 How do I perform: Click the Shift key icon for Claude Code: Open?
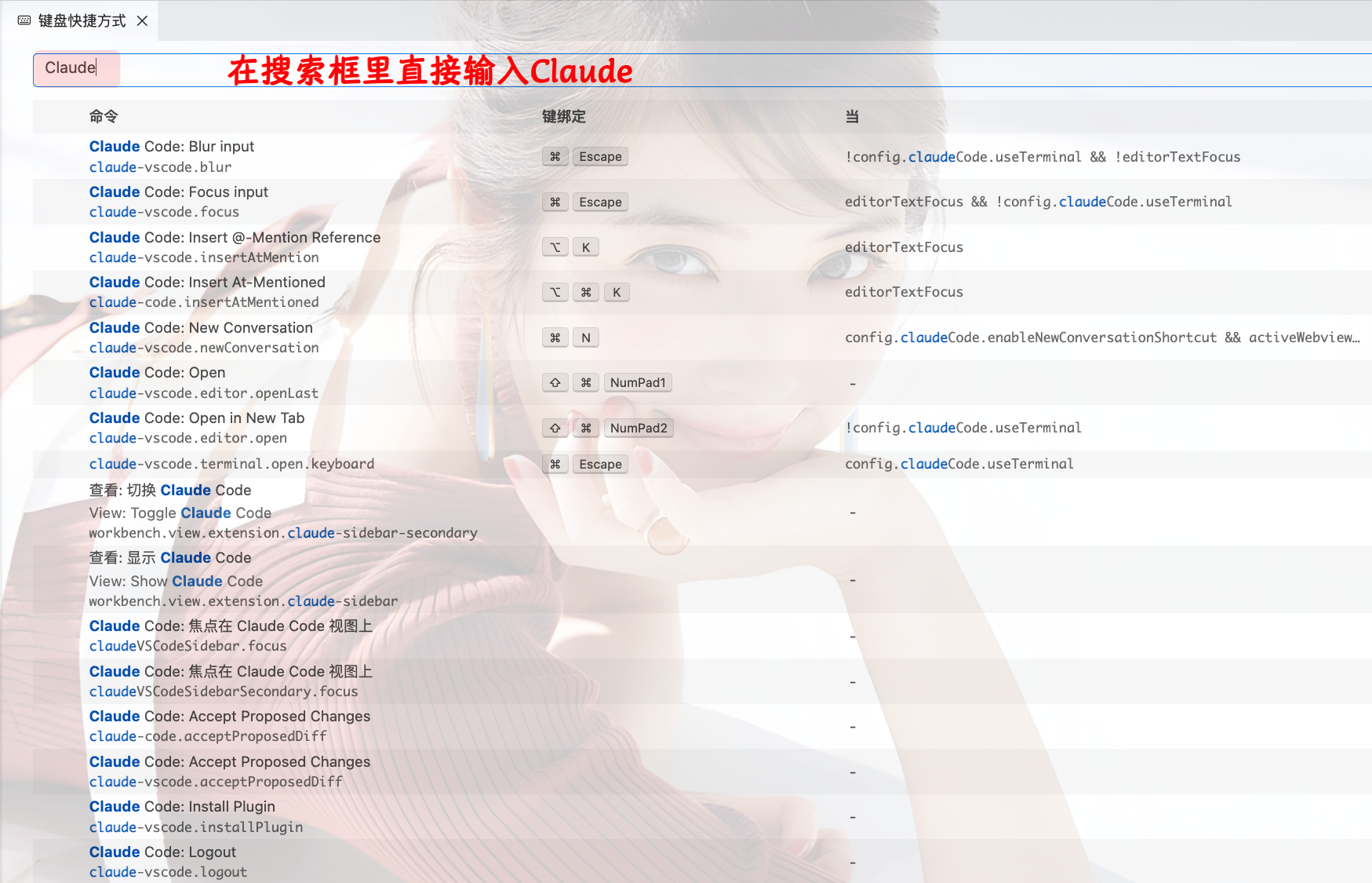tap(555, 382)
